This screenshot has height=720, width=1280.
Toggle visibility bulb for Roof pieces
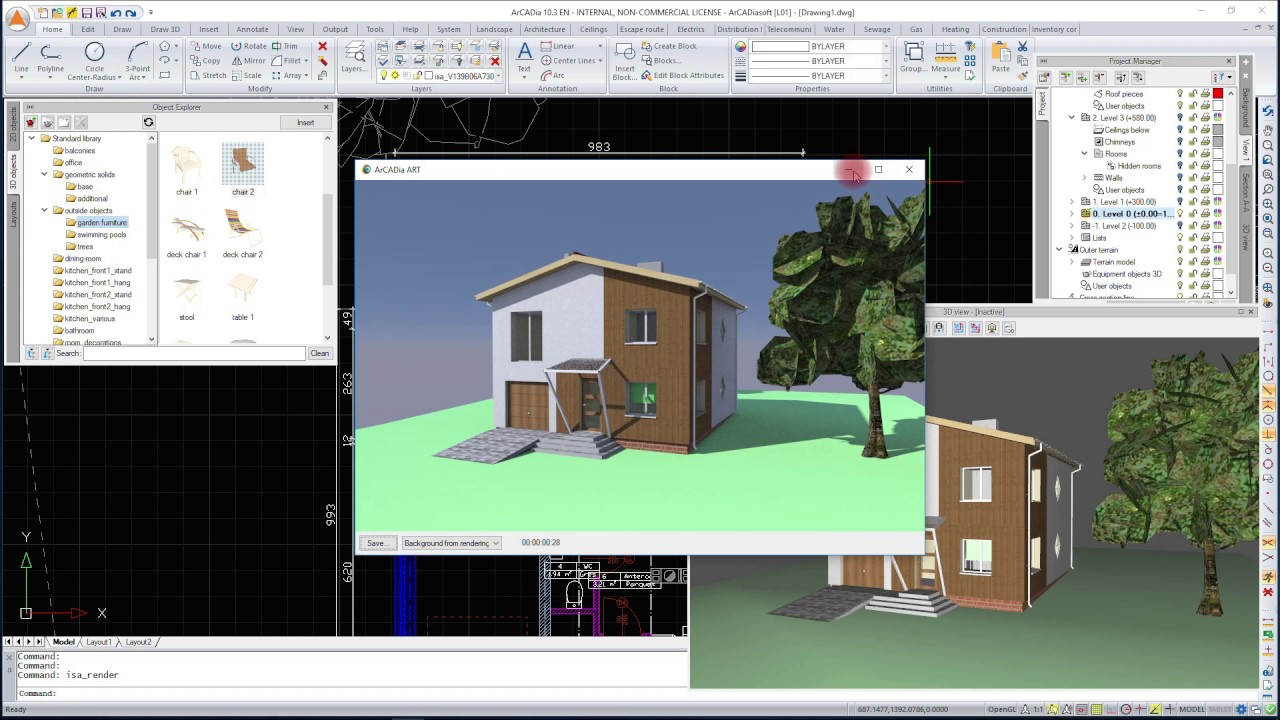1180,94
